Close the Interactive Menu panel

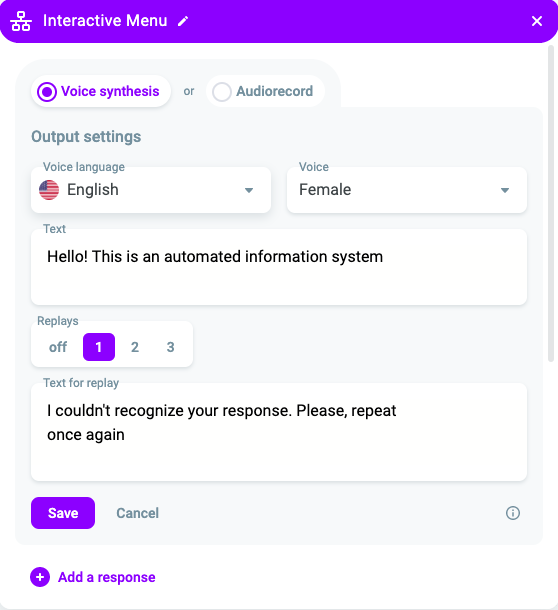click(x=537, y=21)
